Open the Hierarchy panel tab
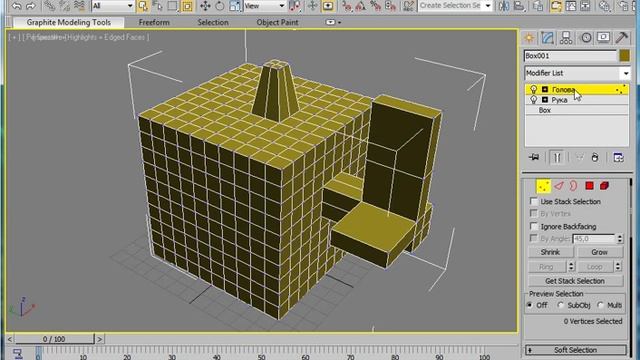The height and width of the screenshot is (360, 640). pyautogui.click(x=566, y=38)
